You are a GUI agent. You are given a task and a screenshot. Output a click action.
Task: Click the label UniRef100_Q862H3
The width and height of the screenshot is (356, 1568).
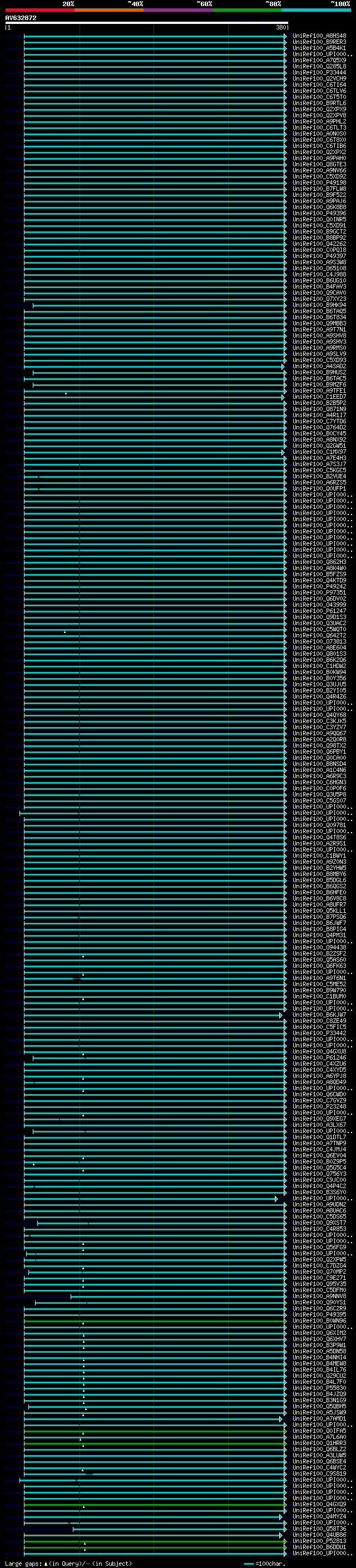[319, 562]
